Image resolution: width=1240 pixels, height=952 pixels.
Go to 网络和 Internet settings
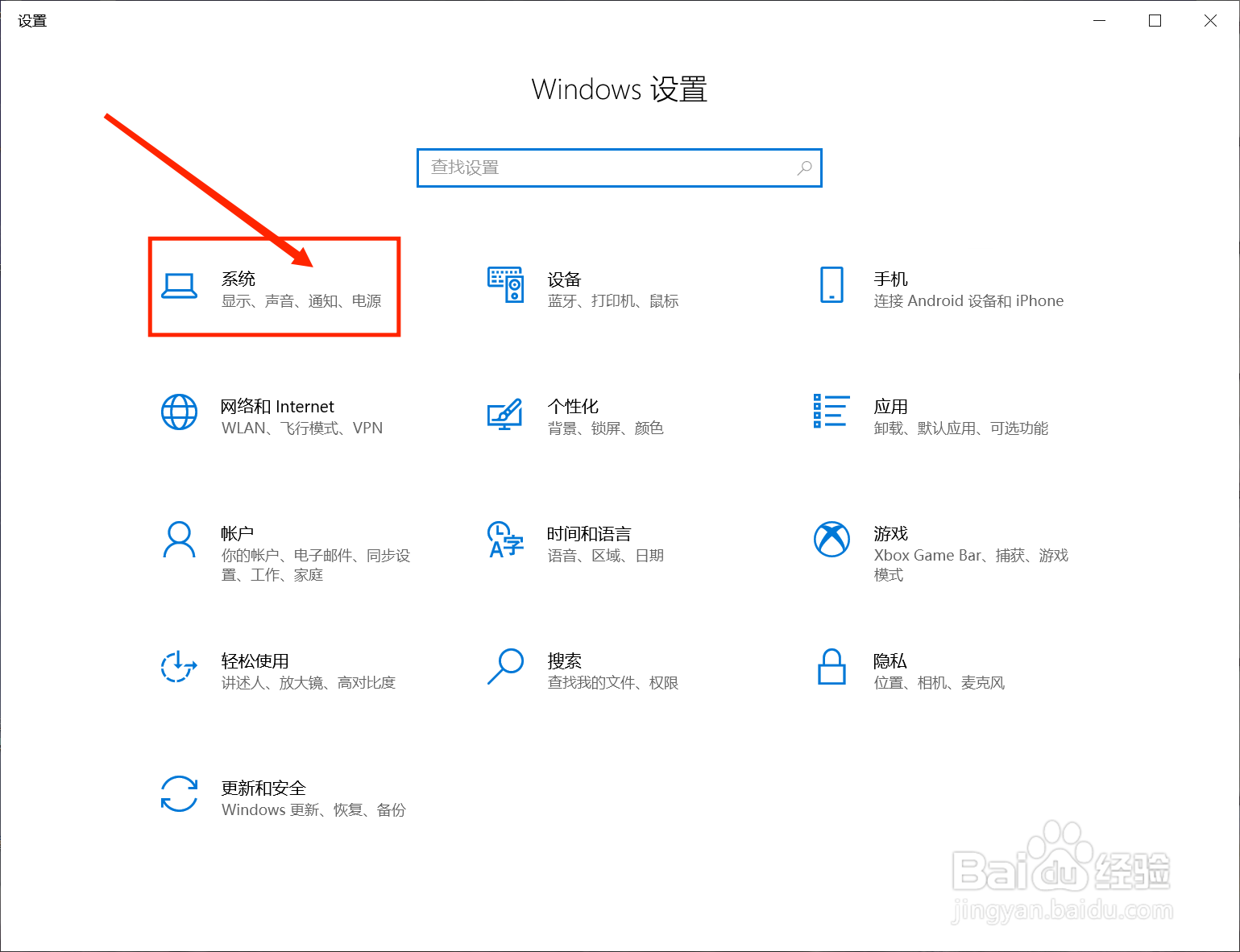[x=277, y=407]
